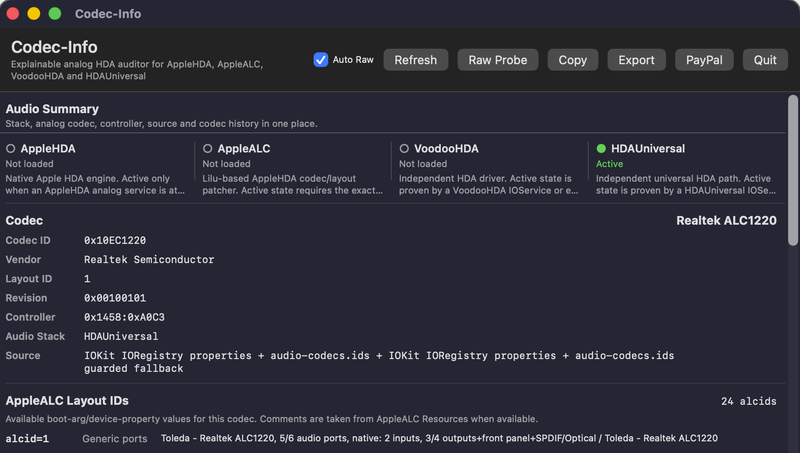800x453 pixels.
Task: Click the green window zoom button
Action: point(55,14)
